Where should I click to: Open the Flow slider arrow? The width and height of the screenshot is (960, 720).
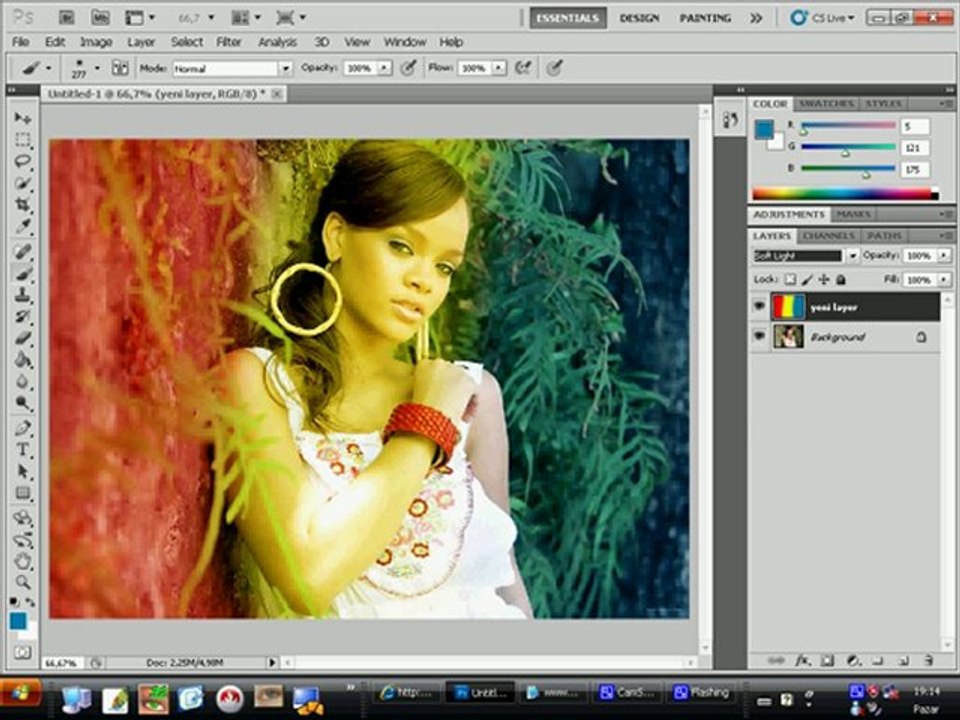click(x=499, y=68)
